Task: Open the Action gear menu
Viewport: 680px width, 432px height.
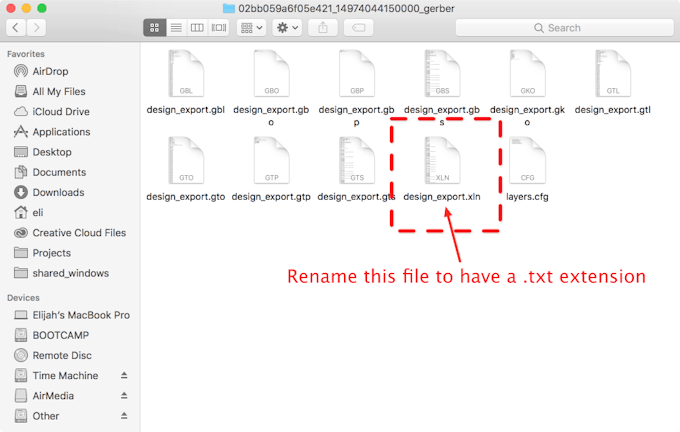Action: [x=287, y=28]
